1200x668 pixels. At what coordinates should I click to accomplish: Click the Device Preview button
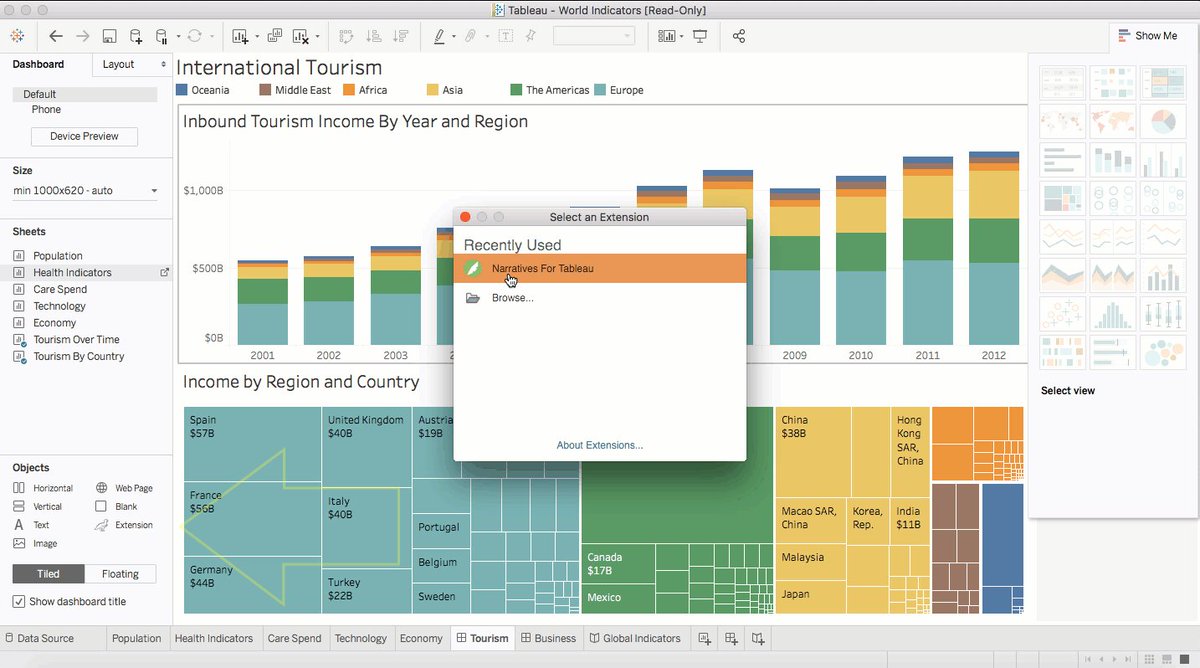tap(84, 135)
